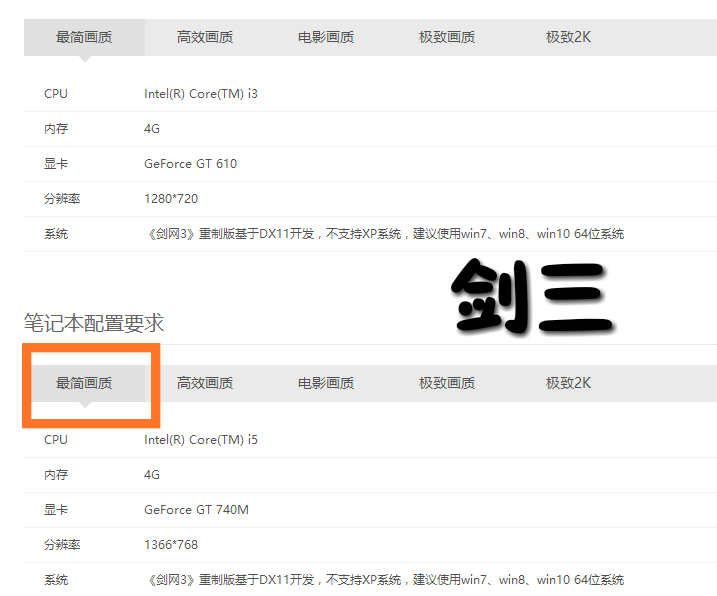Screen dimensions: 717x596
Task: Click the 1280*720 resolution value
Action: pos(171,199)
